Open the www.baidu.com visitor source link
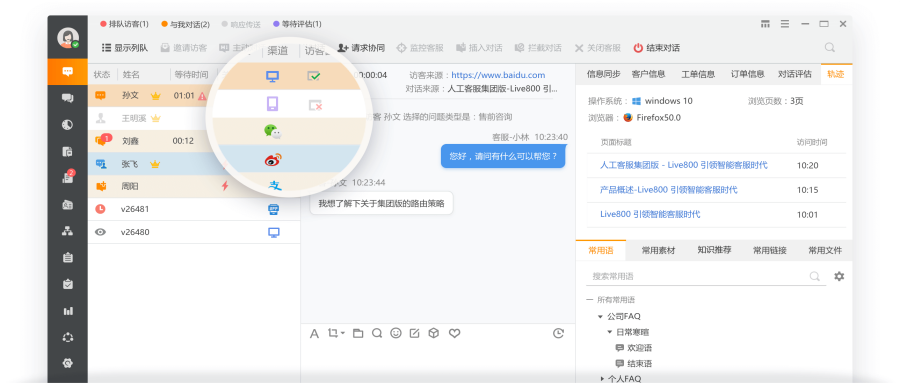The image size is (900, 383). click(498, 75)
